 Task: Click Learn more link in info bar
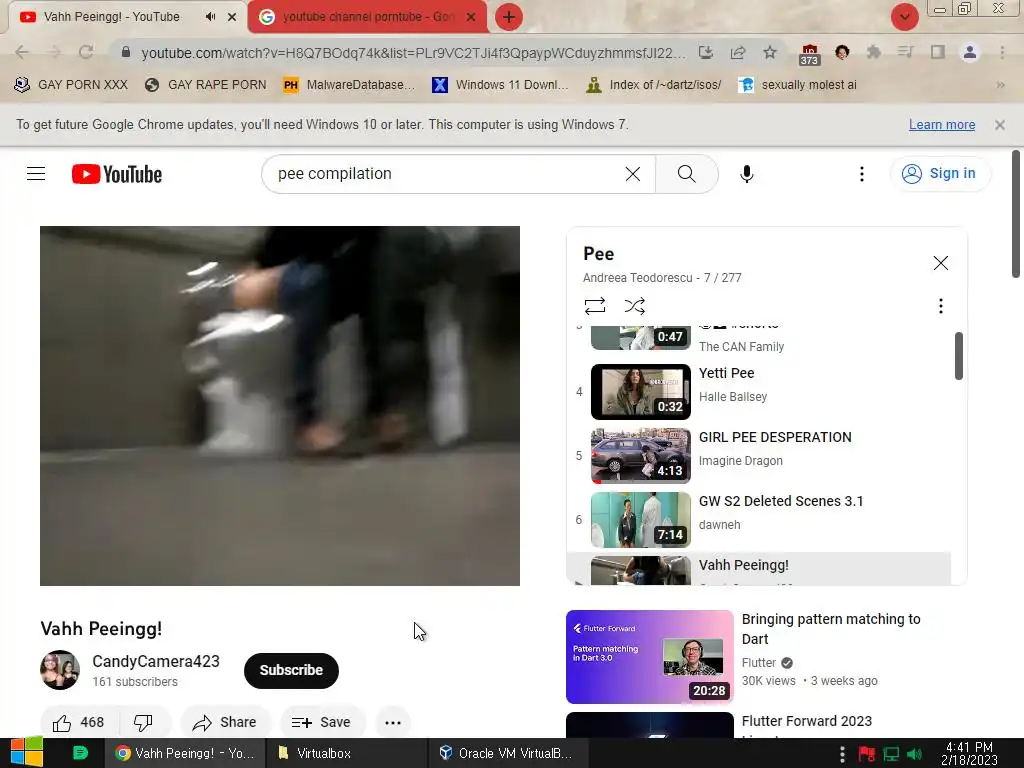(x=942, y=125)
